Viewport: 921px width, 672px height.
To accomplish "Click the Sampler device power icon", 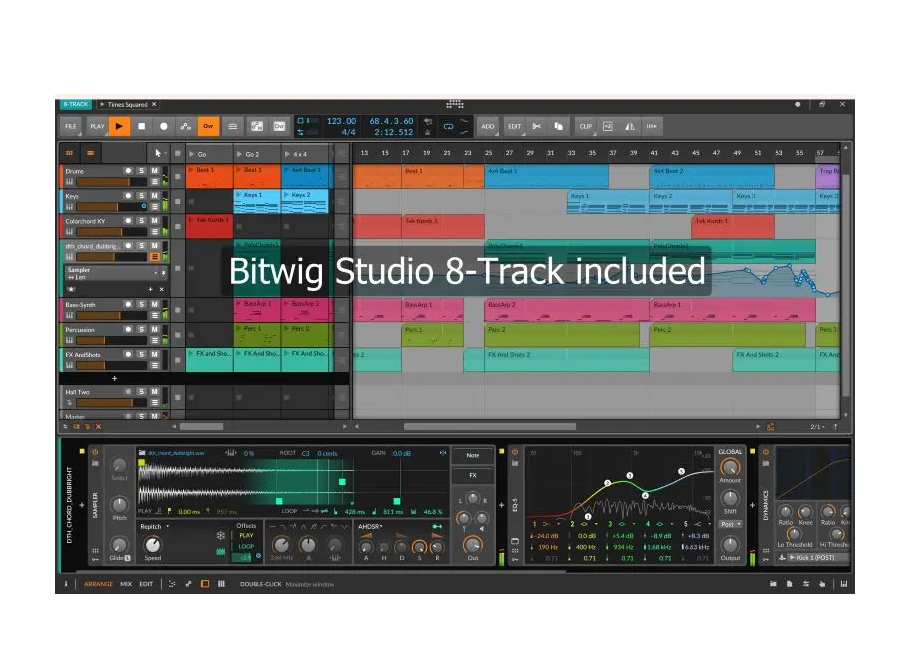I will point(96,451).
